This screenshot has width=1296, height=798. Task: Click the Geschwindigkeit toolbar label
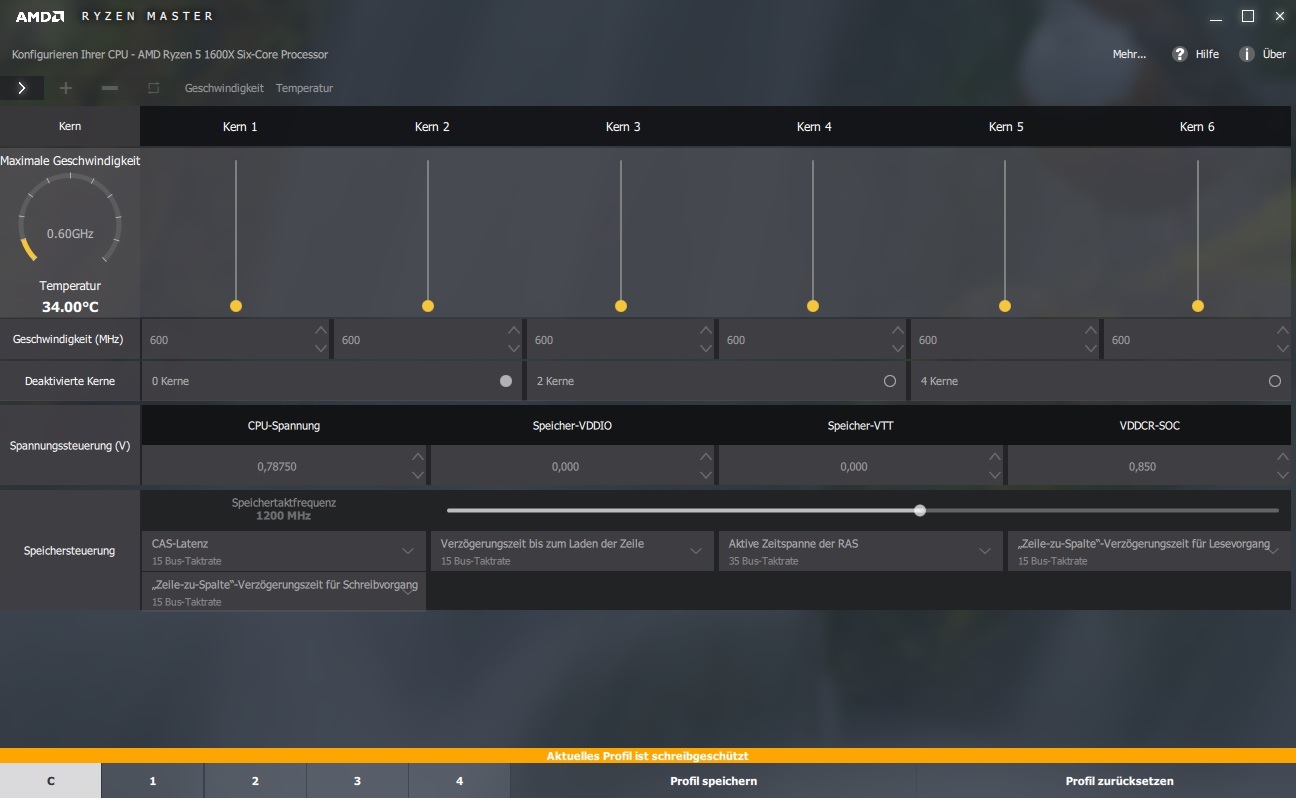[x=224, y=88]
